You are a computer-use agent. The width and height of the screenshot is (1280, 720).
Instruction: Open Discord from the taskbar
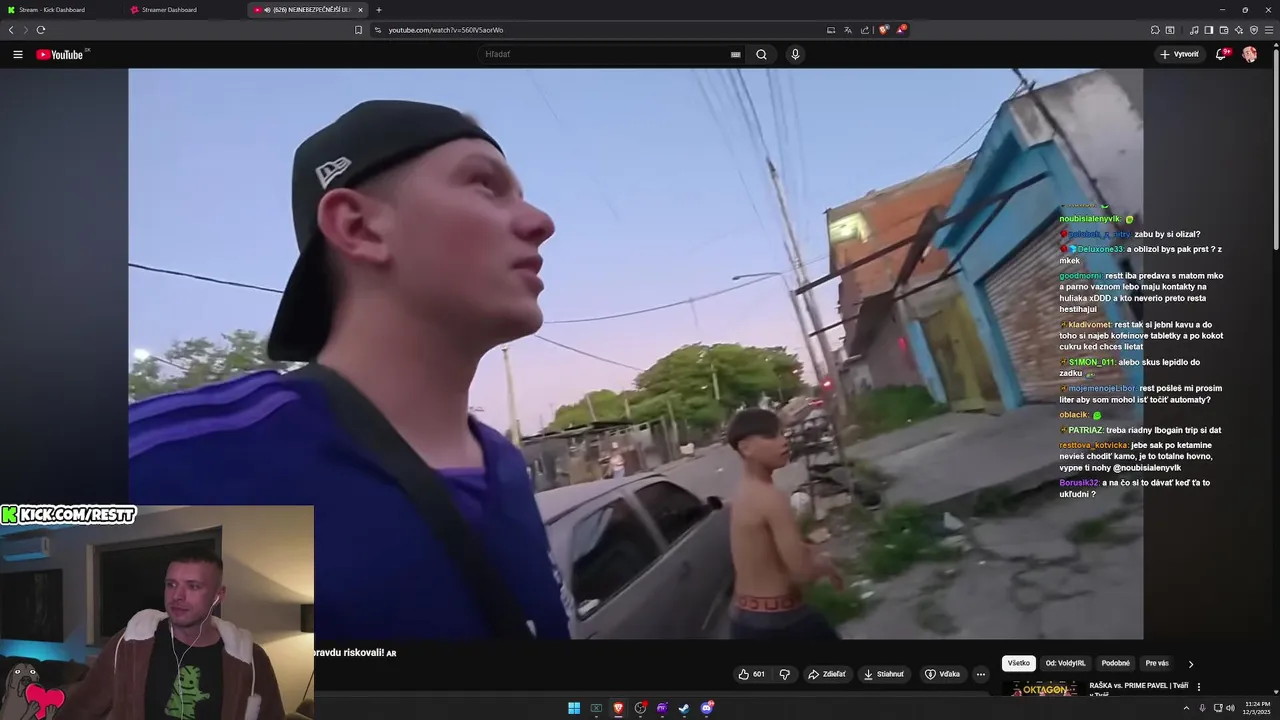(x=707, y=708)
